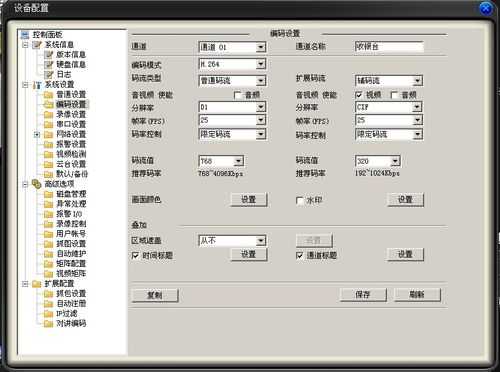Expand the 网络设置 tree node

(37, 135)
